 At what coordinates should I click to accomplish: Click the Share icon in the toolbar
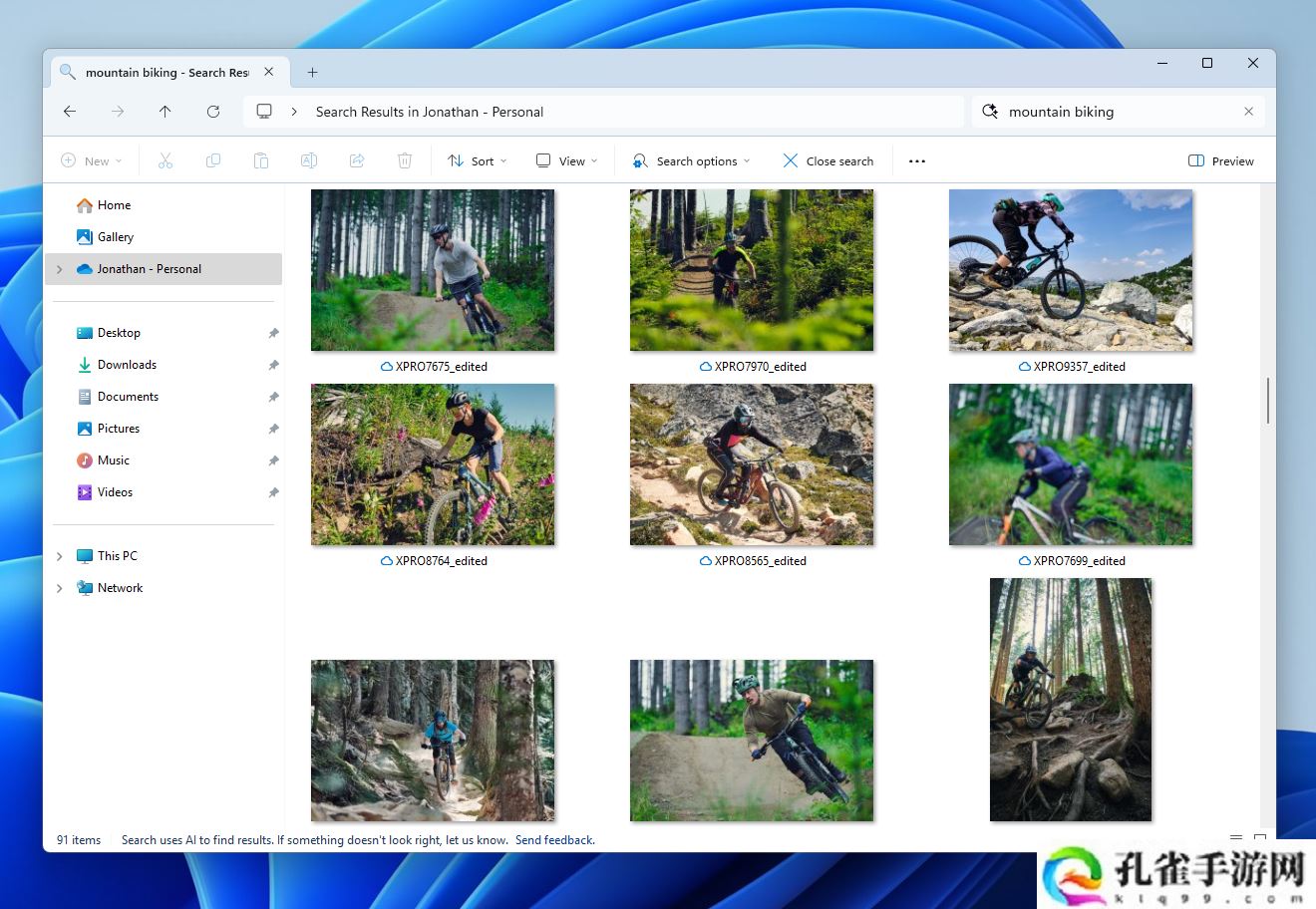tap(357, 159)
